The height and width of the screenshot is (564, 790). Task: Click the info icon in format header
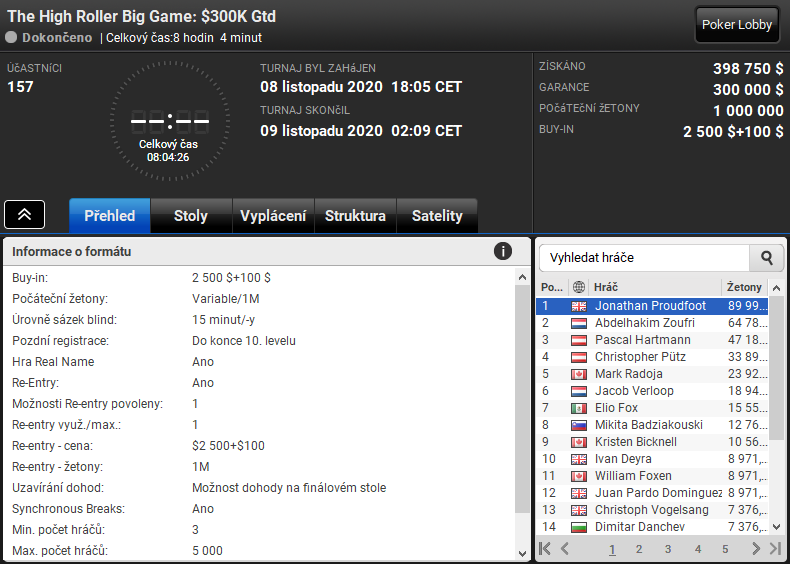502,251
